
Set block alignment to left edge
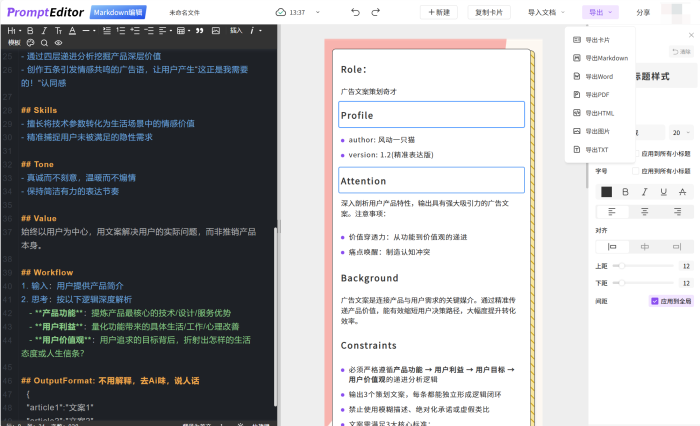612,246
